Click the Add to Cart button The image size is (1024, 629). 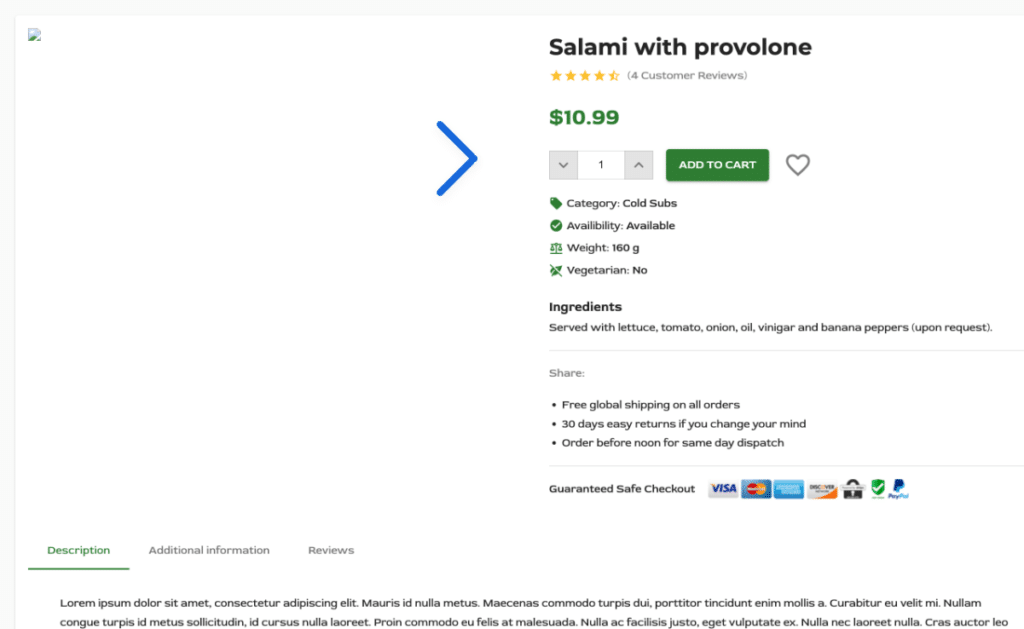click(x=717, y=165)
